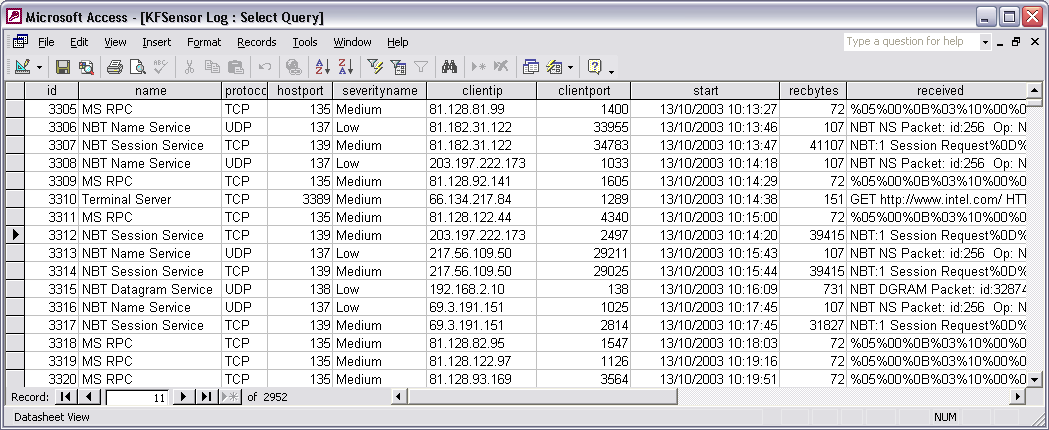Click the query window control icon beside File
The width and height of the screenshot is (1049, 430).
[20, 41]
